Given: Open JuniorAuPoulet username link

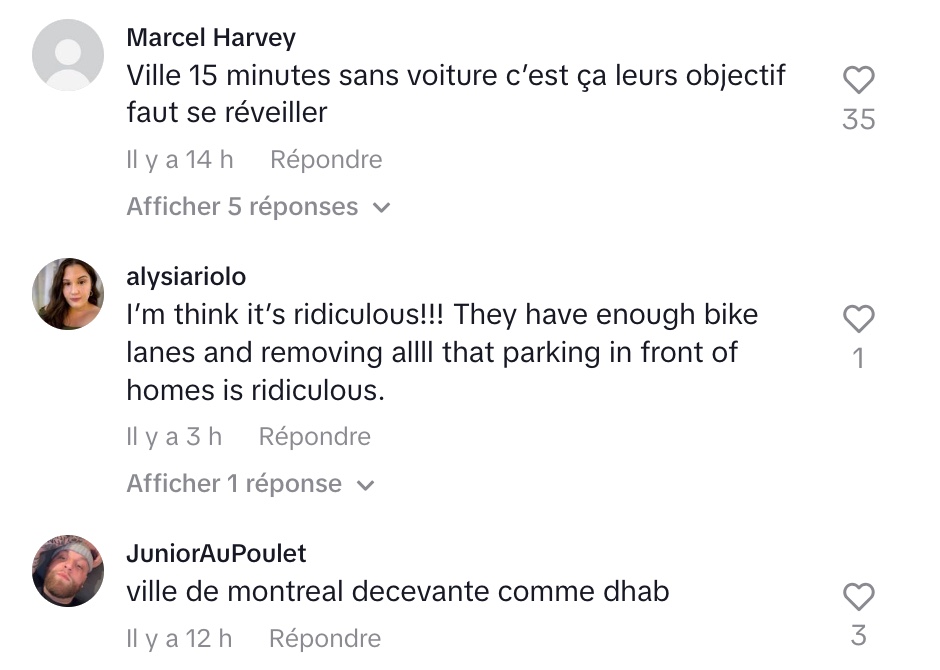Looking at the screenshot, I should pos(216,554).
